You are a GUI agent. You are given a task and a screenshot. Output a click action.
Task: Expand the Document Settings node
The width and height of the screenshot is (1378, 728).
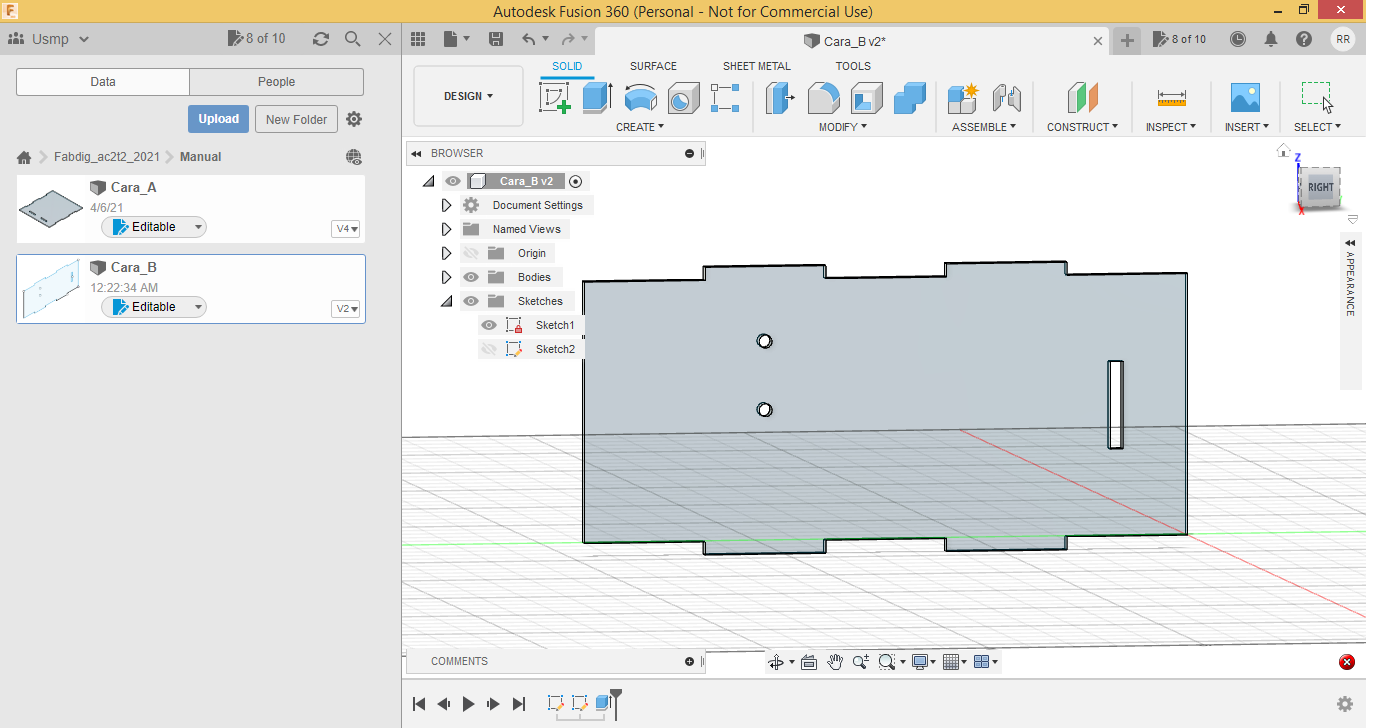(447, 205)
